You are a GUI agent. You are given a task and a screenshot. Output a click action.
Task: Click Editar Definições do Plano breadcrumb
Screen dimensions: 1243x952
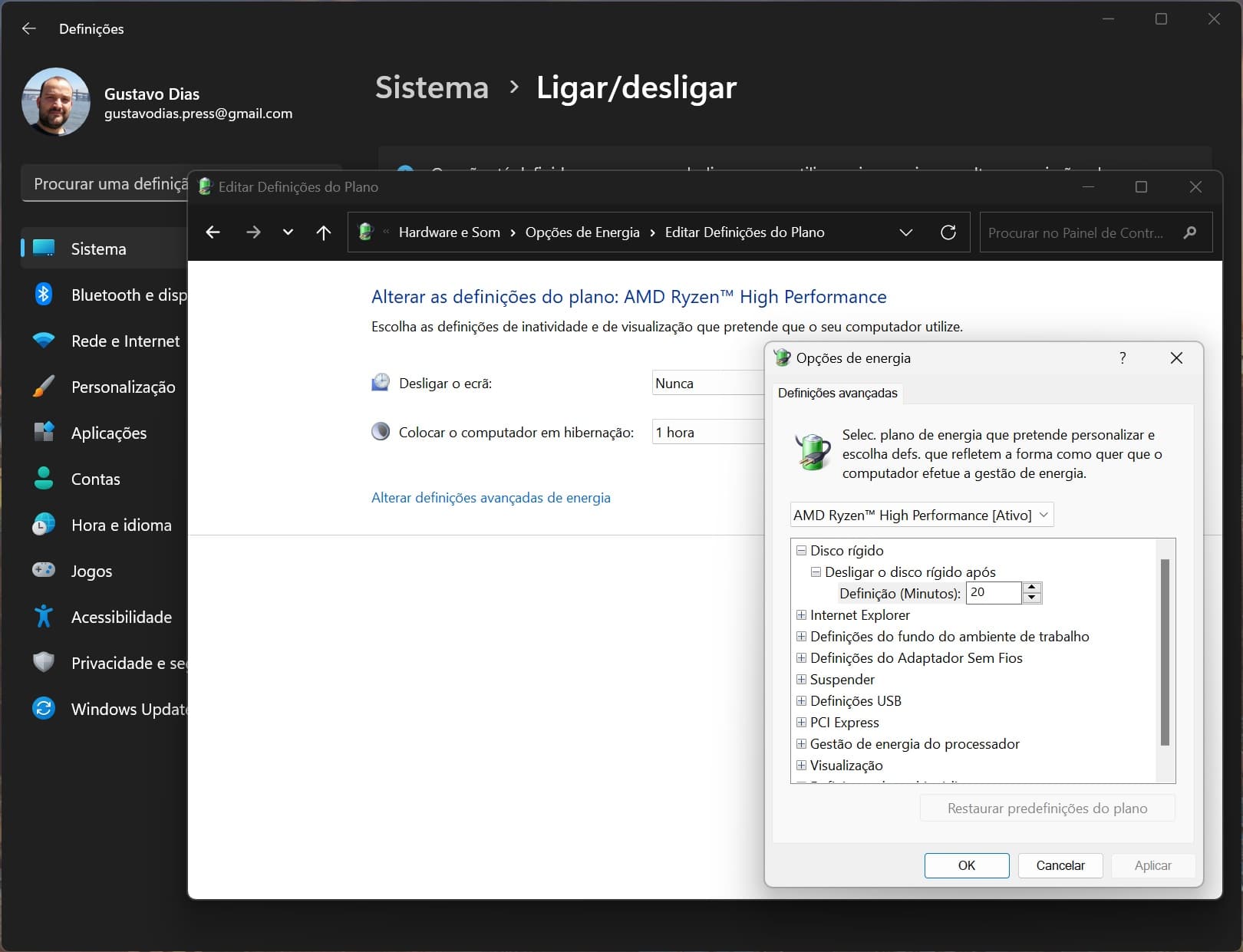coord(744,232)
